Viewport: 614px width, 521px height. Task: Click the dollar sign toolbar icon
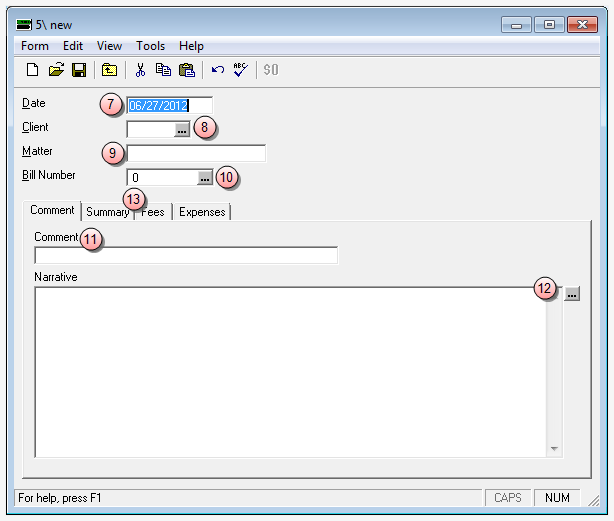[271, 70]
